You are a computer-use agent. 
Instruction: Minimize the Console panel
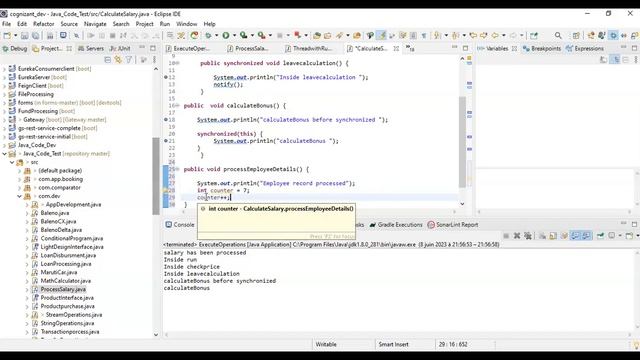(x=623, y=224)
